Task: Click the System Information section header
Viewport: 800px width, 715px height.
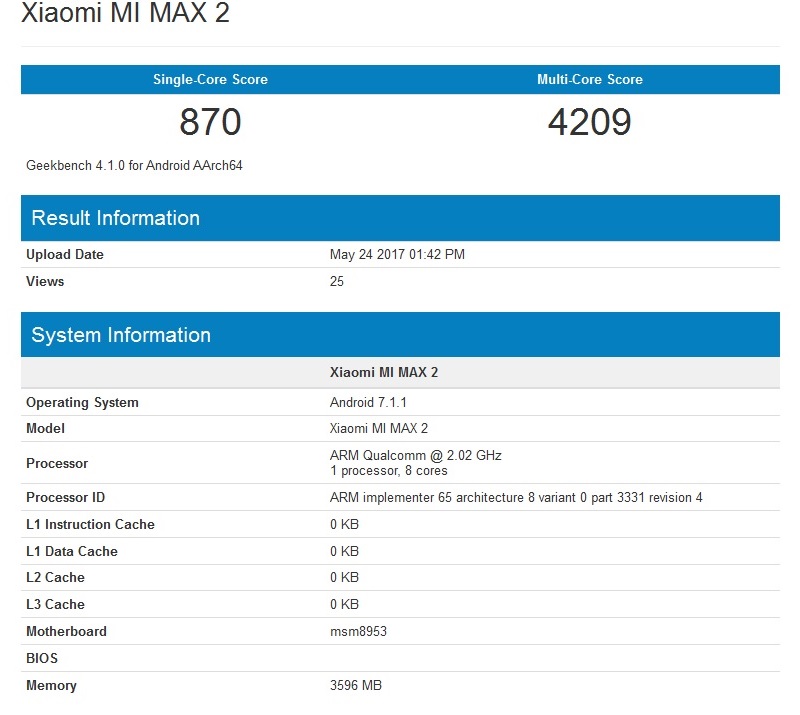Action: pyautogui.click(x=121, y=335)
